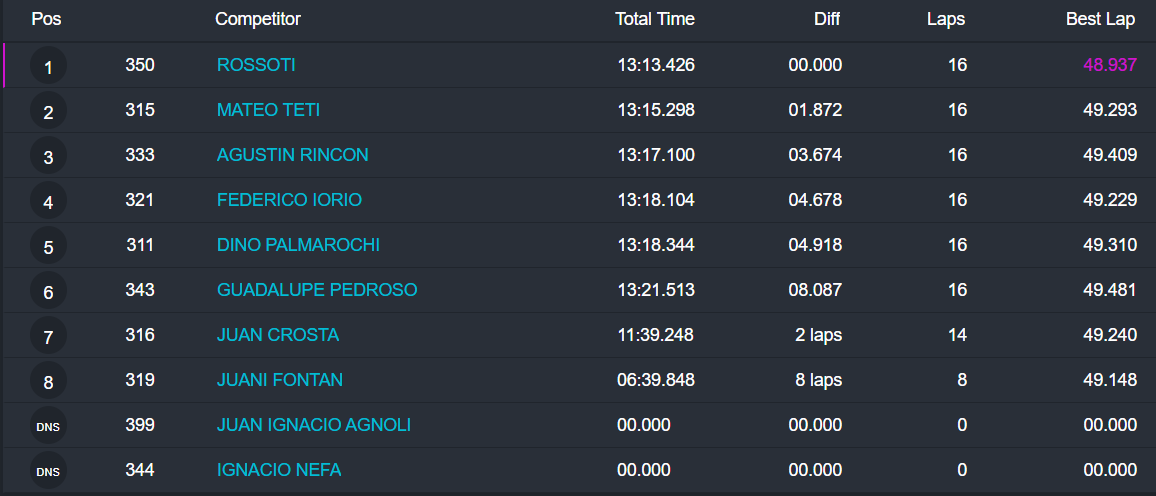
Task: Click the position 3 circle badge
Action: tap(48, 157)
